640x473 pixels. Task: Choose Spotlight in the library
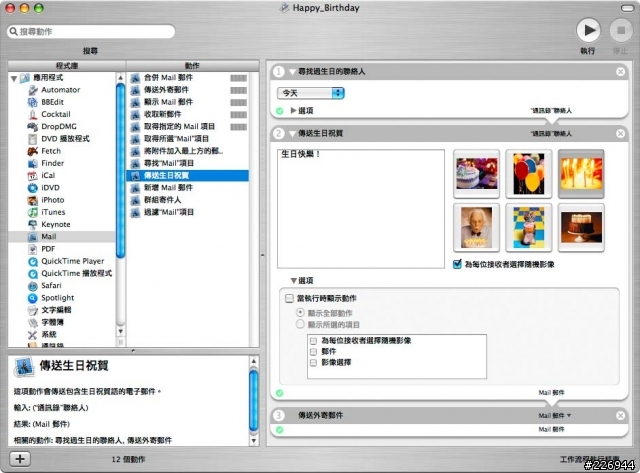pos(58,298)
